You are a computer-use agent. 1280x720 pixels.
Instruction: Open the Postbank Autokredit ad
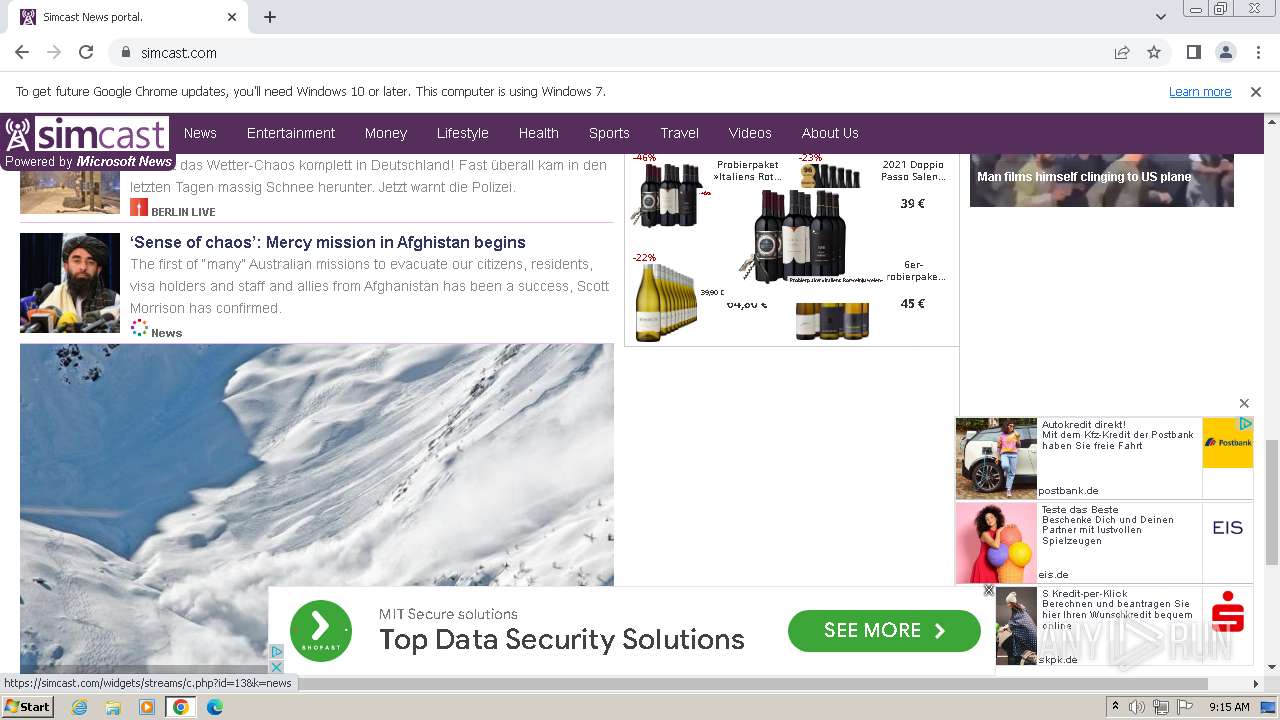1104,458
